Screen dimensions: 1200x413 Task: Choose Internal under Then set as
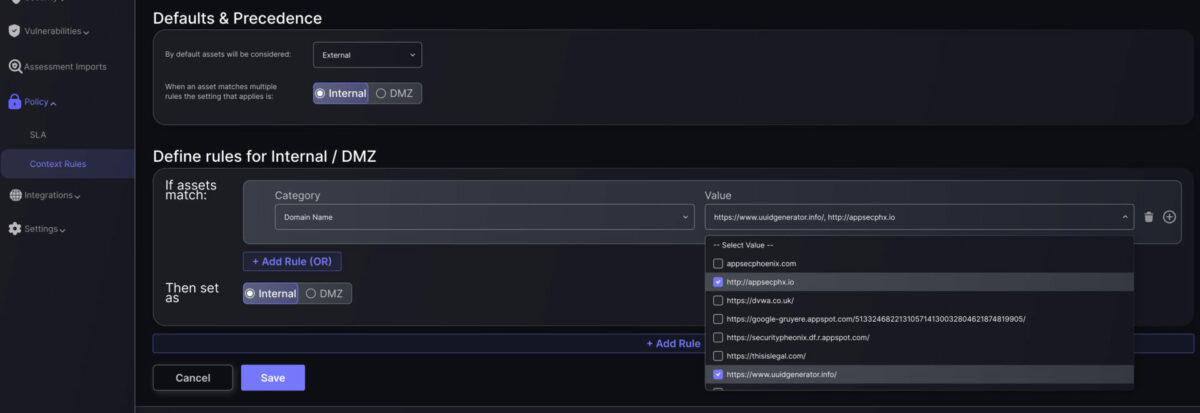pyautogui.click(x=271, y=294)
